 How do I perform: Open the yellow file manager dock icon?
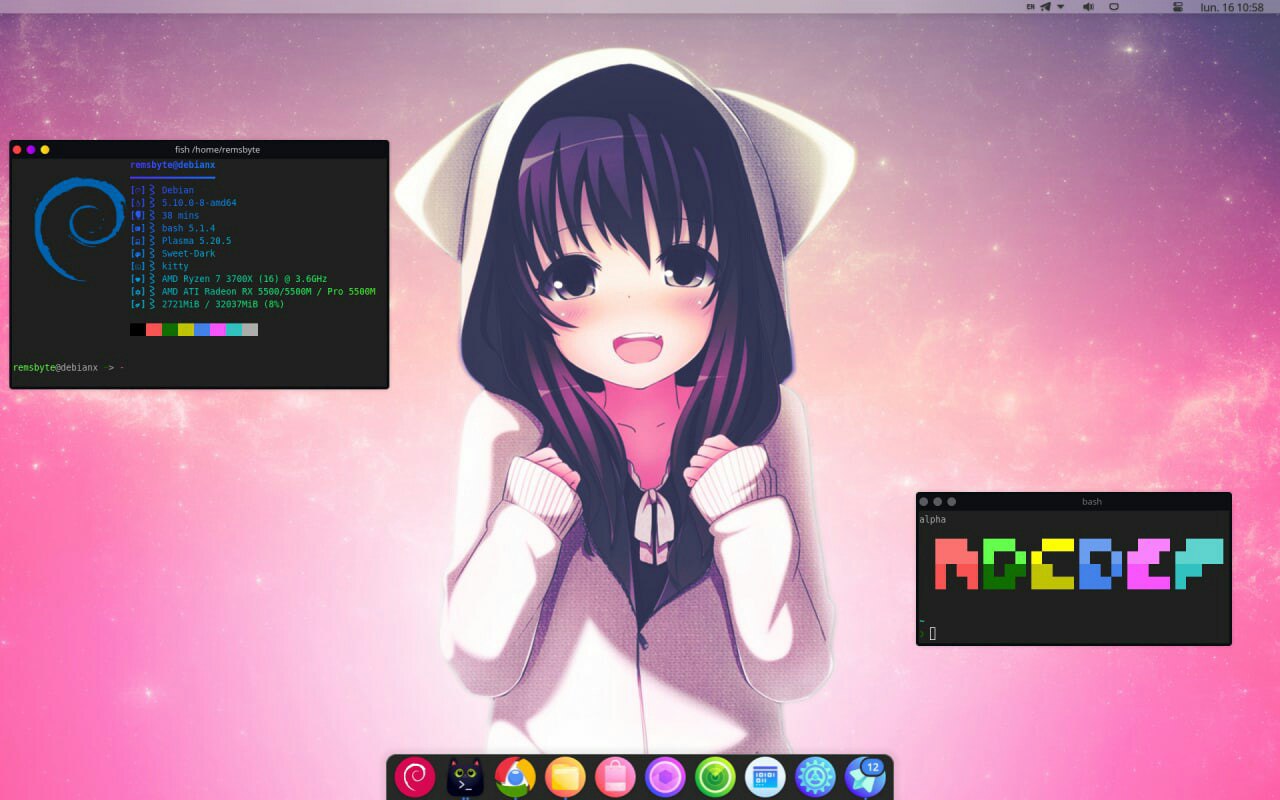[565, 777]
